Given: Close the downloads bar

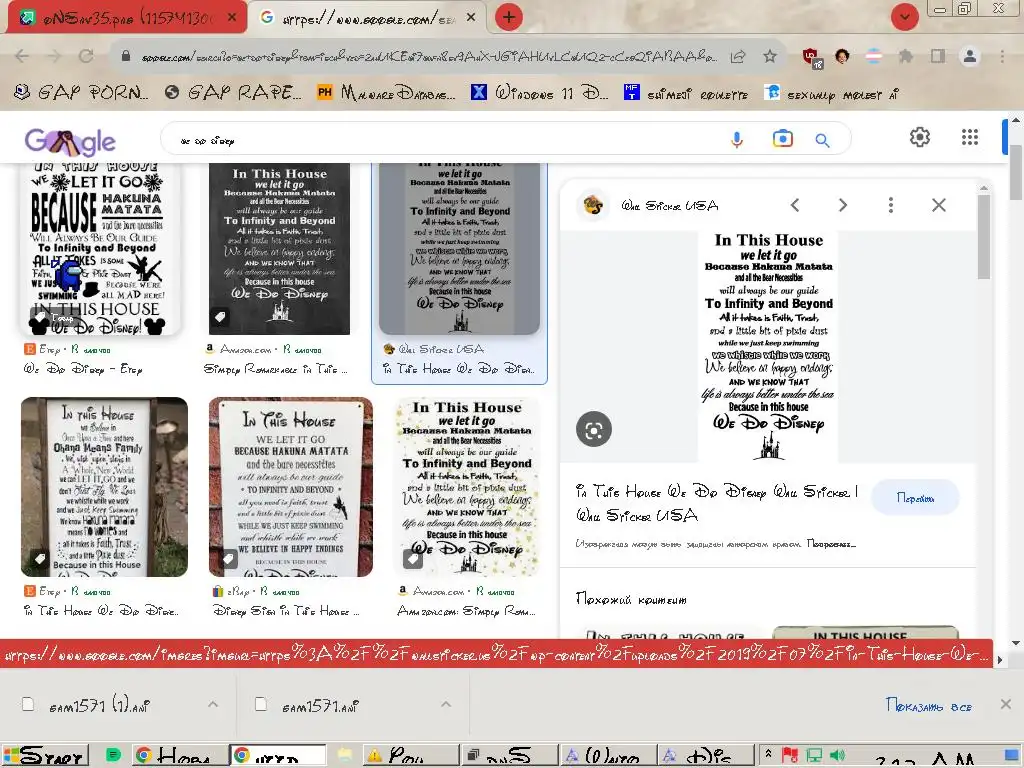Looking at the screenshot, I should pyautogui.click(x=1006, y=704).
